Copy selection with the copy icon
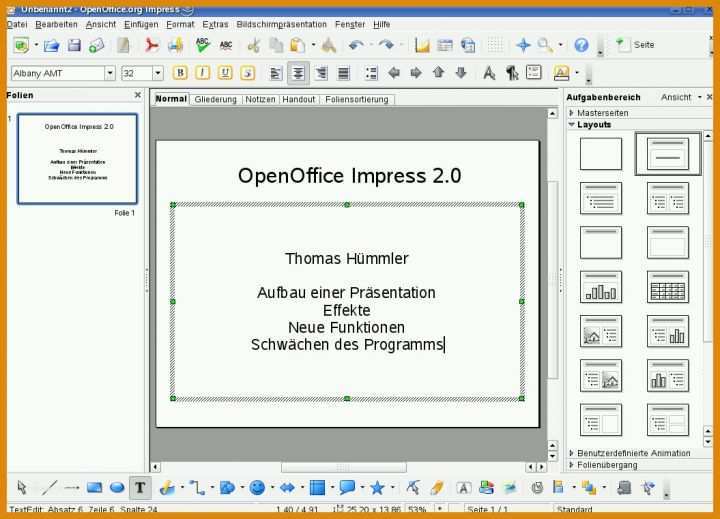This screenshot has height=519, width=720. [276, 45]
